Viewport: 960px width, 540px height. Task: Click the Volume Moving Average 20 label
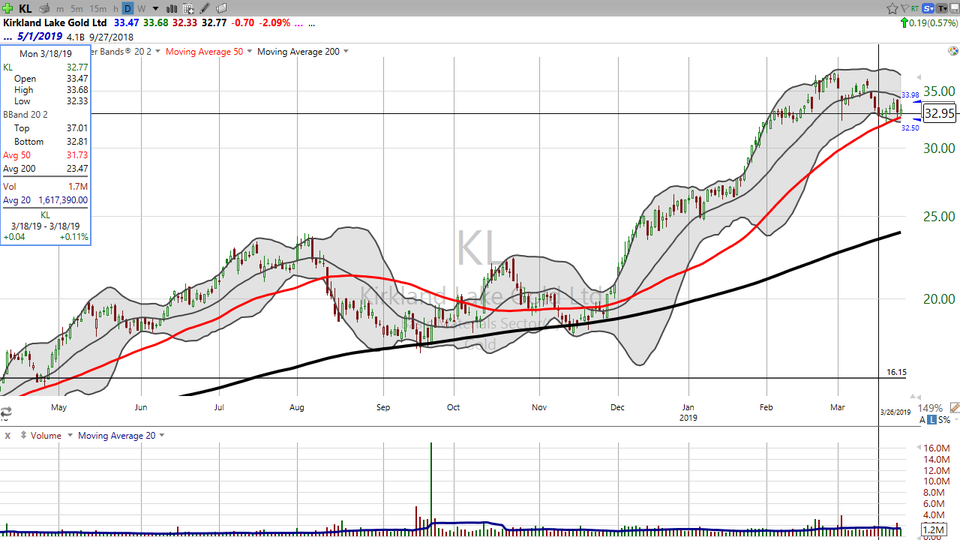click(x=116, y=436)
